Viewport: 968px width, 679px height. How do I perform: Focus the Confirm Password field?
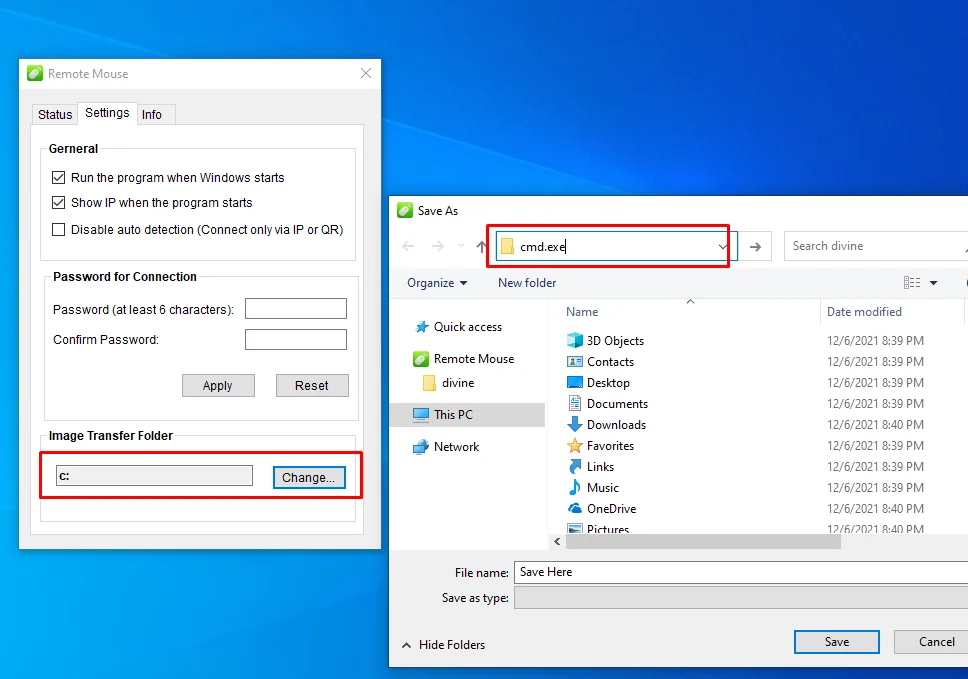tap(296, 340)
